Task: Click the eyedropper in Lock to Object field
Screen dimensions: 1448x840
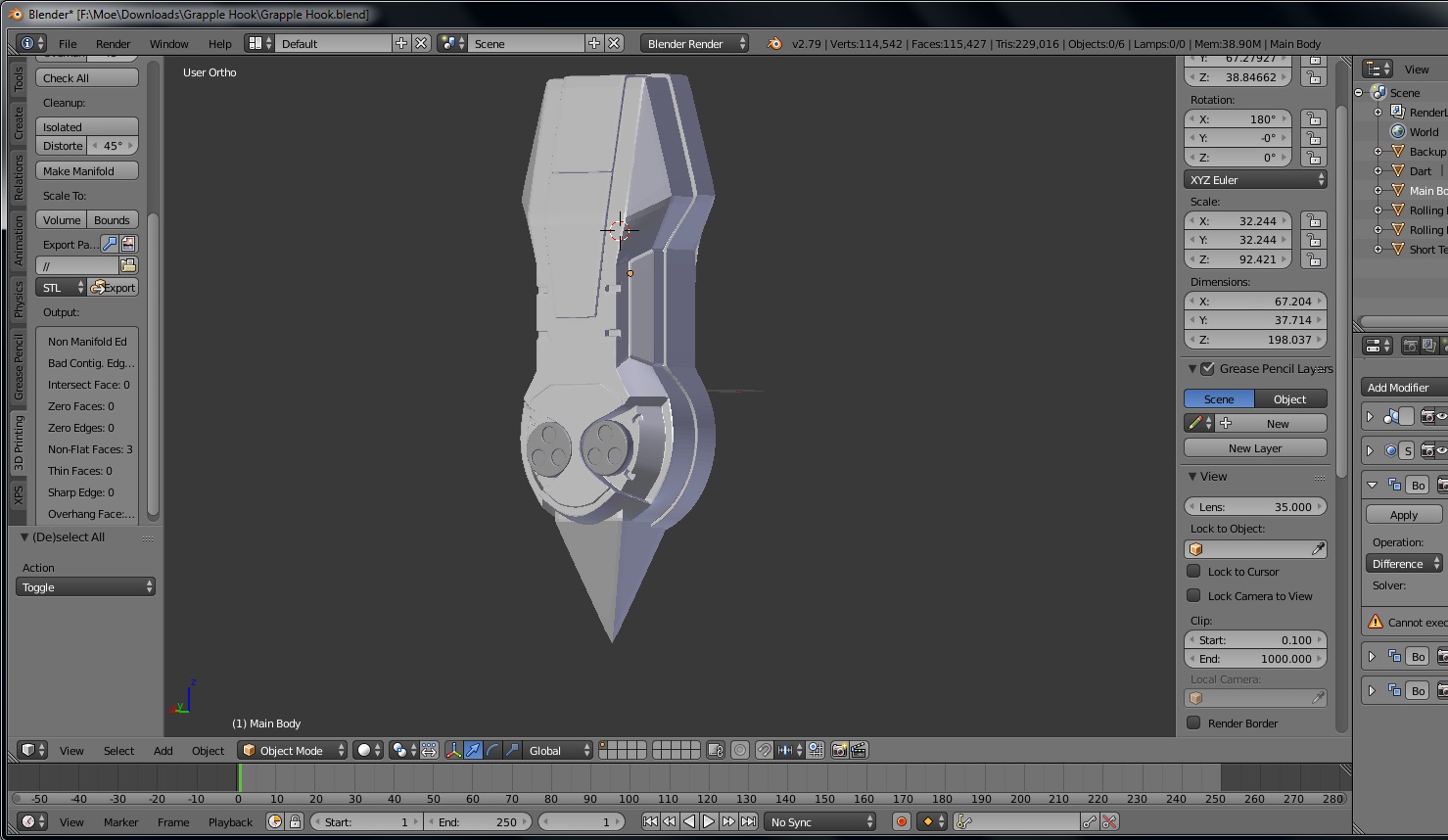Action: pos(1318,549)
